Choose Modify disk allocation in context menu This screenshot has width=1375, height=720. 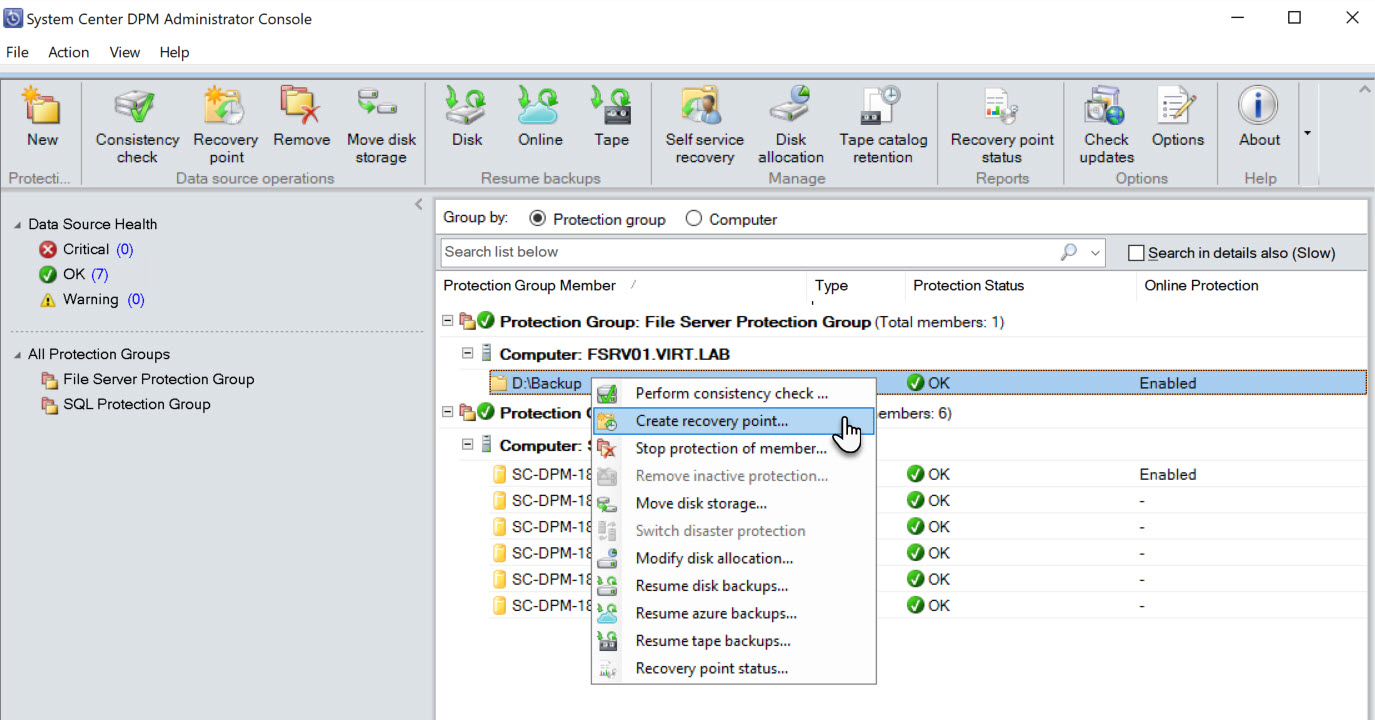pos(733,558)
